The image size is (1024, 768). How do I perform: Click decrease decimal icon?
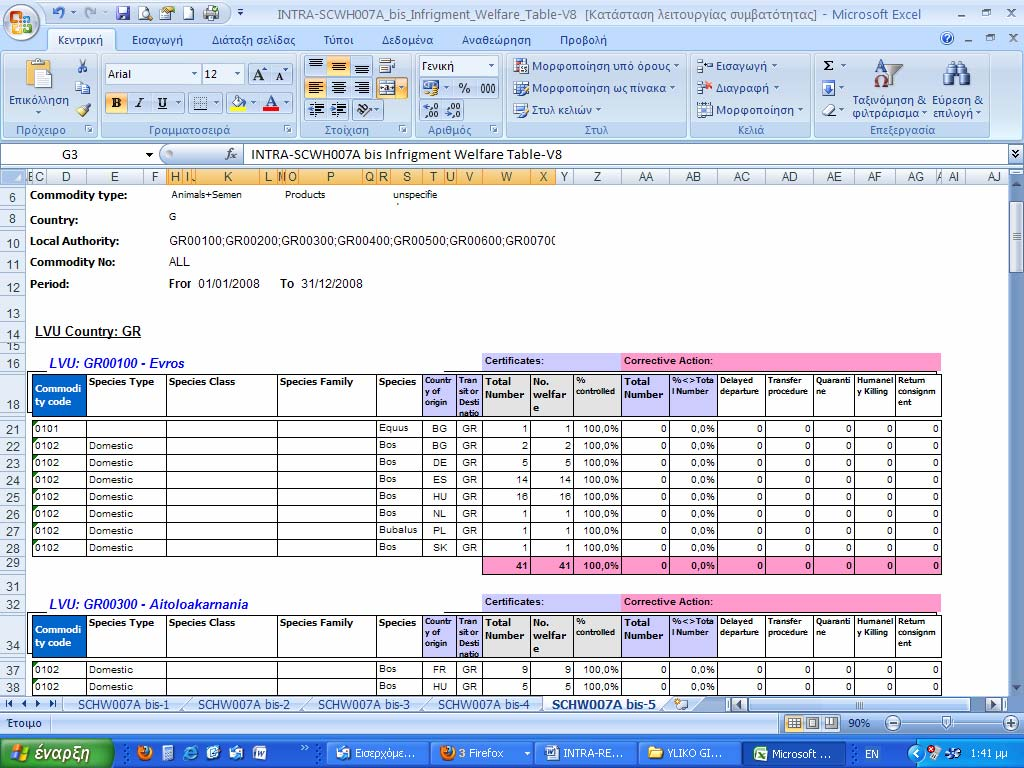pos(453,110)
